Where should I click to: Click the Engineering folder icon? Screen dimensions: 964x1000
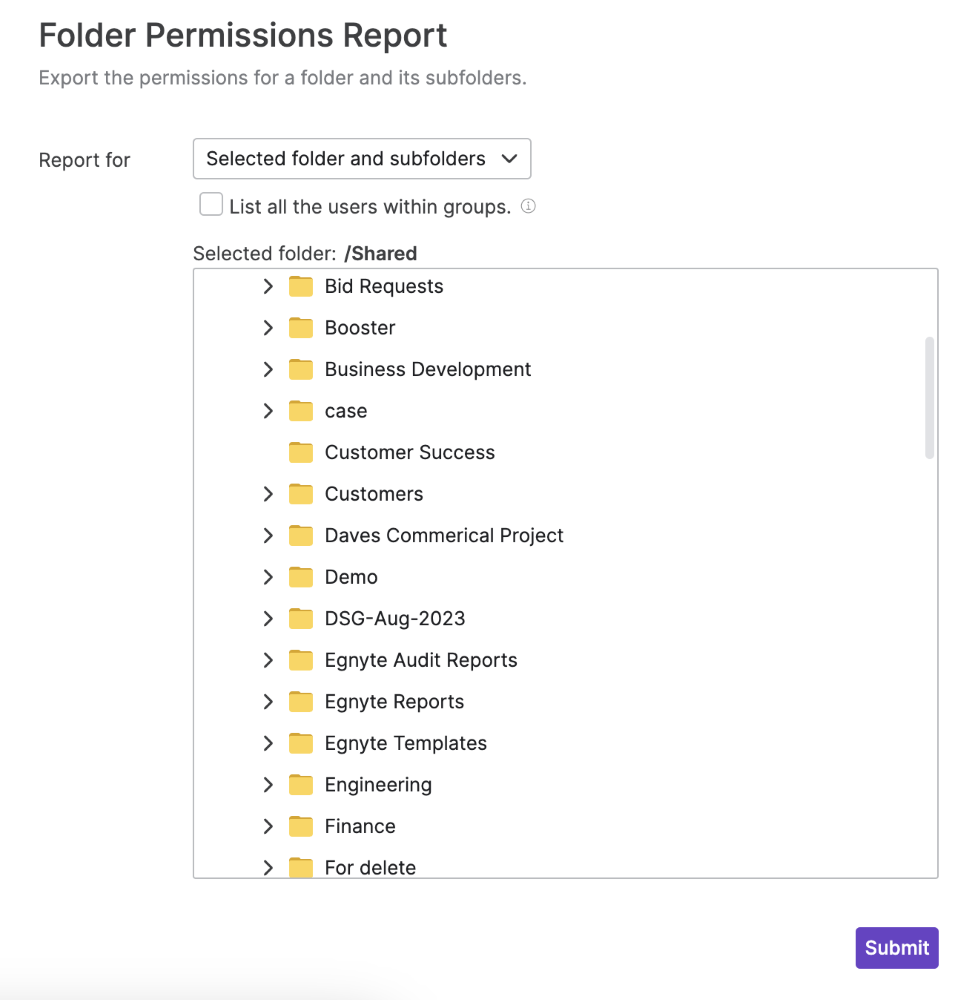pos(301,785)
